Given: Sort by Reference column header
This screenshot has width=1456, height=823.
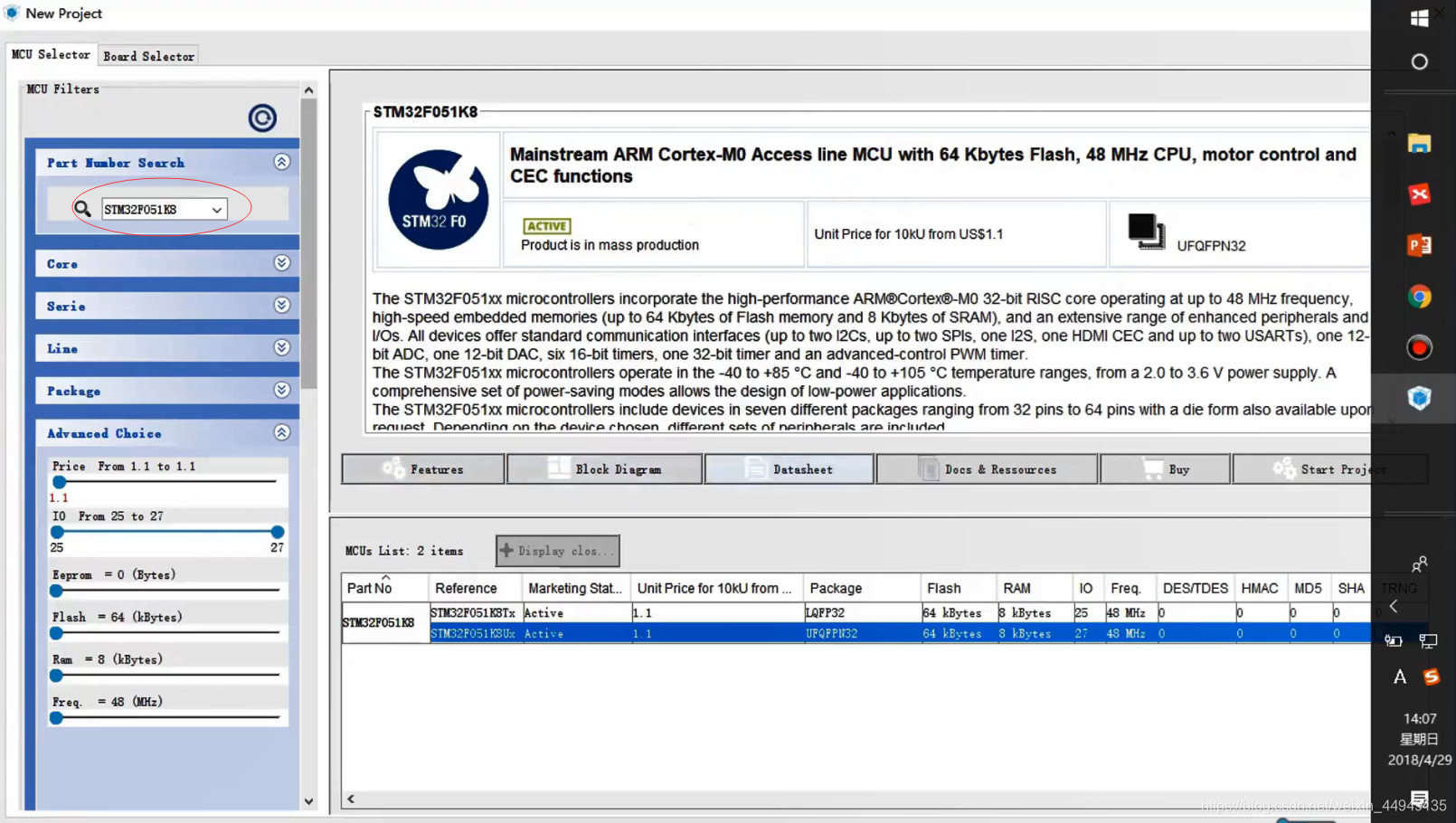Looking at the screenshot, I should pos(475,588).
